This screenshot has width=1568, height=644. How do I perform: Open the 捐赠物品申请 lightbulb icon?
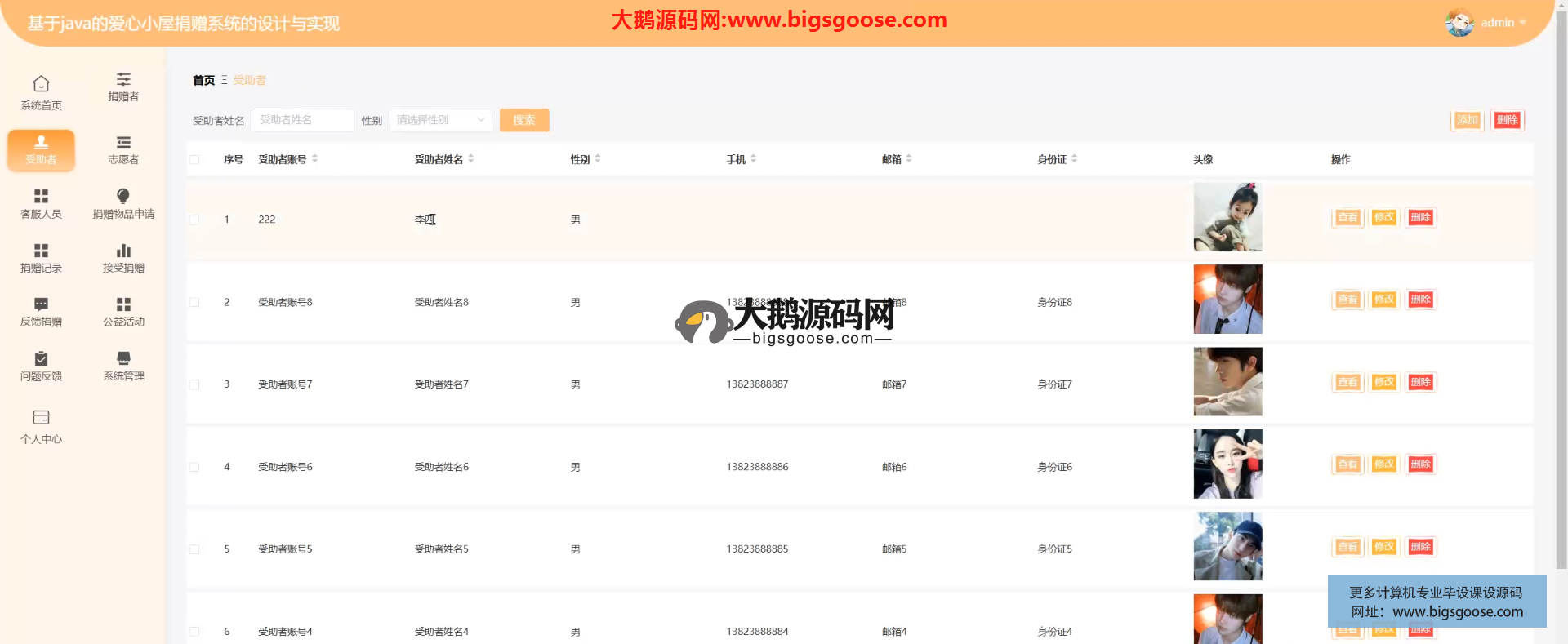pyautogui.click(x=123, y=197)
